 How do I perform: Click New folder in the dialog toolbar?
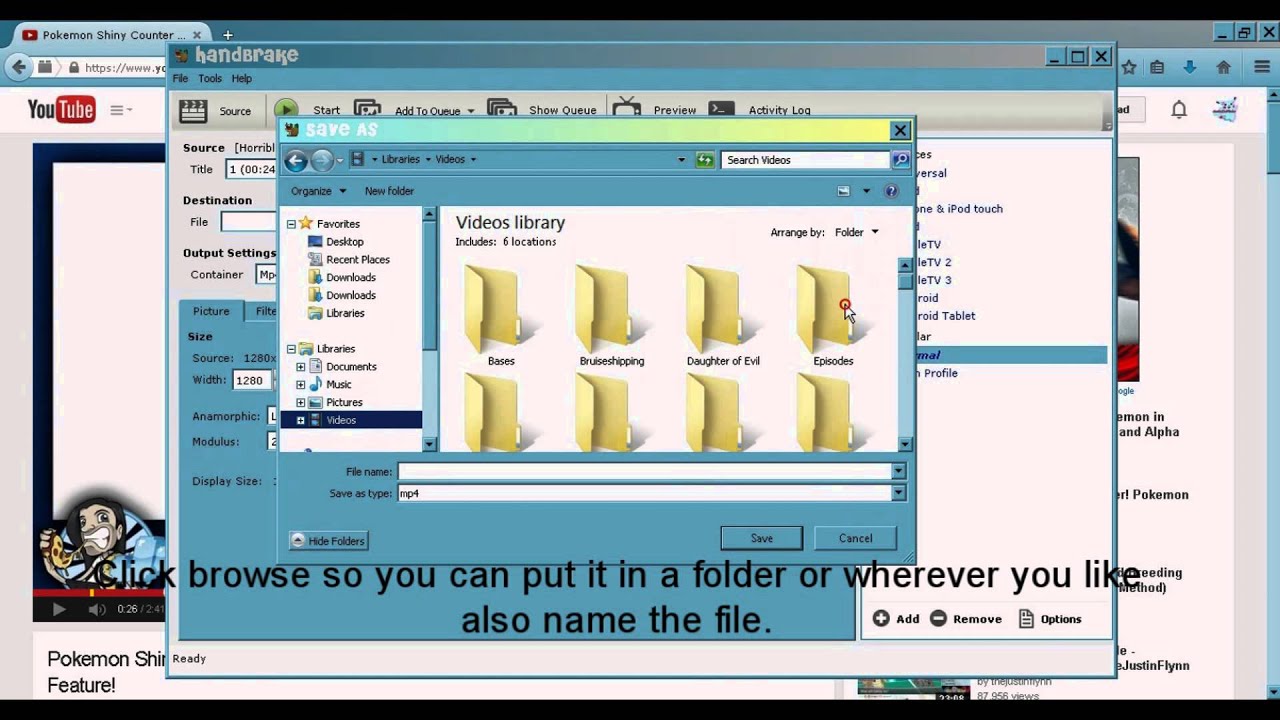pyautogui.click(x=389, y=191)
